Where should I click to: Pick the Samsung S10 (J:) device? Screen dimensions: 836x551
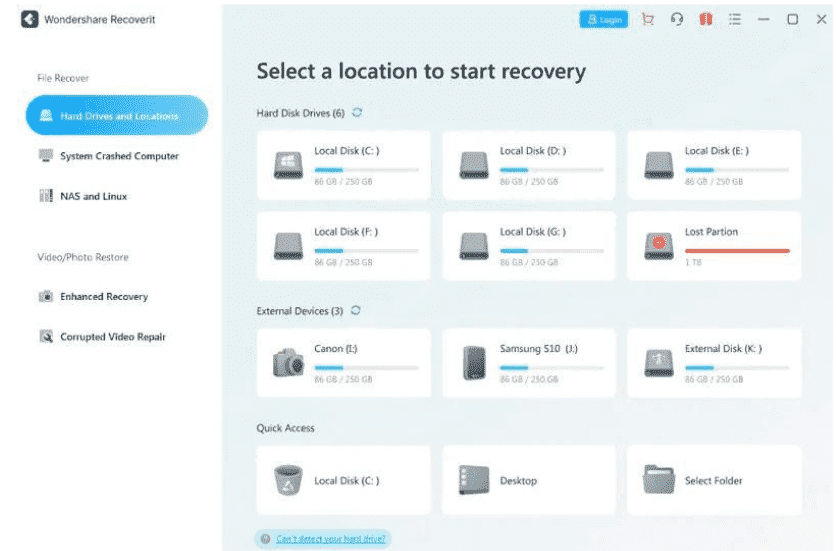[x=528, y=362]
